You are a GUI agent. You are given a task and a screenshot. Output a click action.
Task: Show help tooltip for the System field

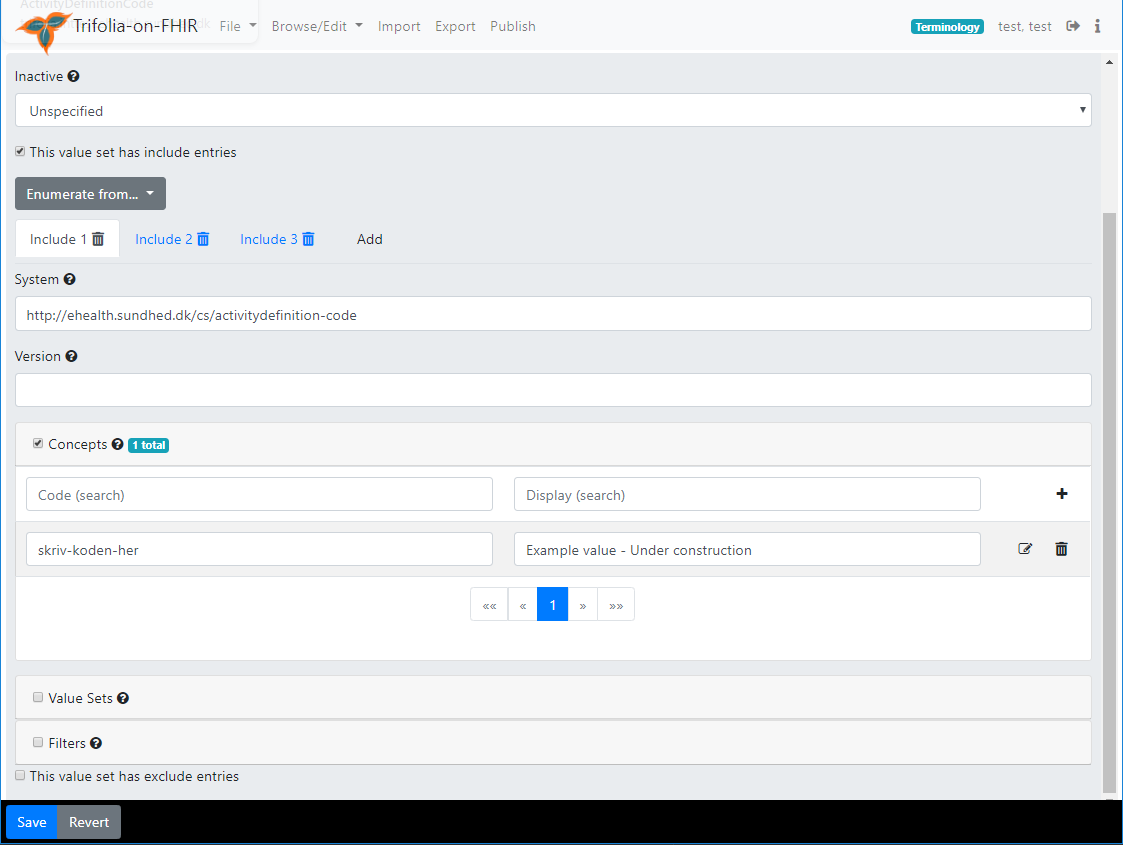[x=69, y=280]
